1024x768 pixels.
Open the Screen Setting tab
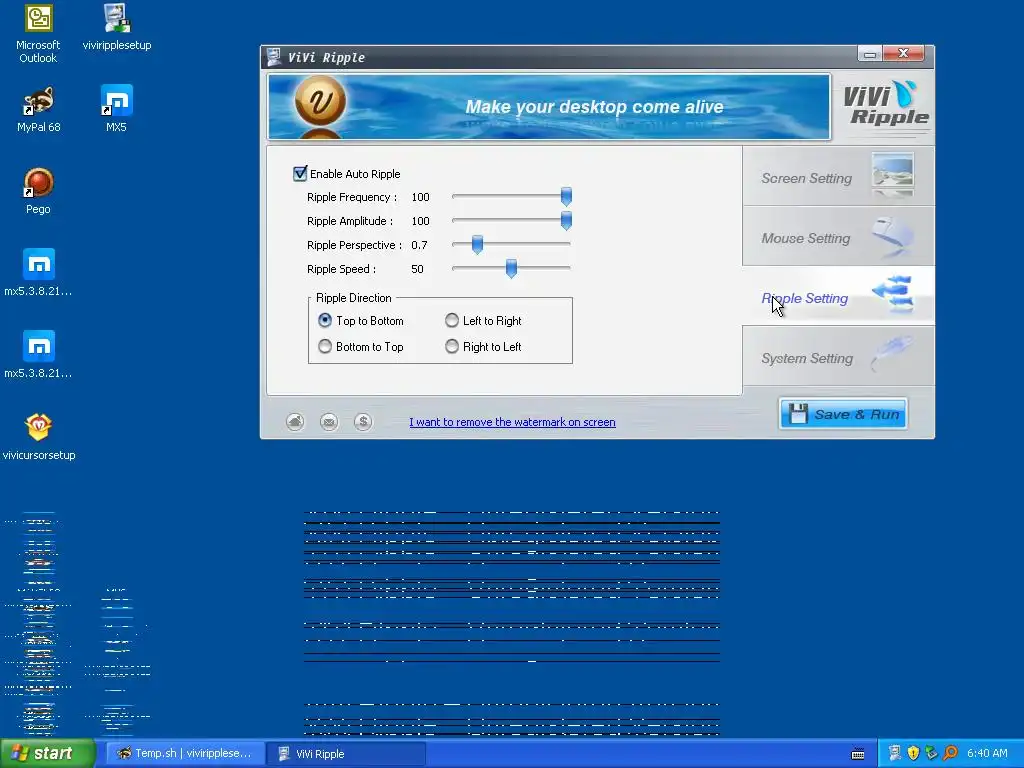[839, 176]
